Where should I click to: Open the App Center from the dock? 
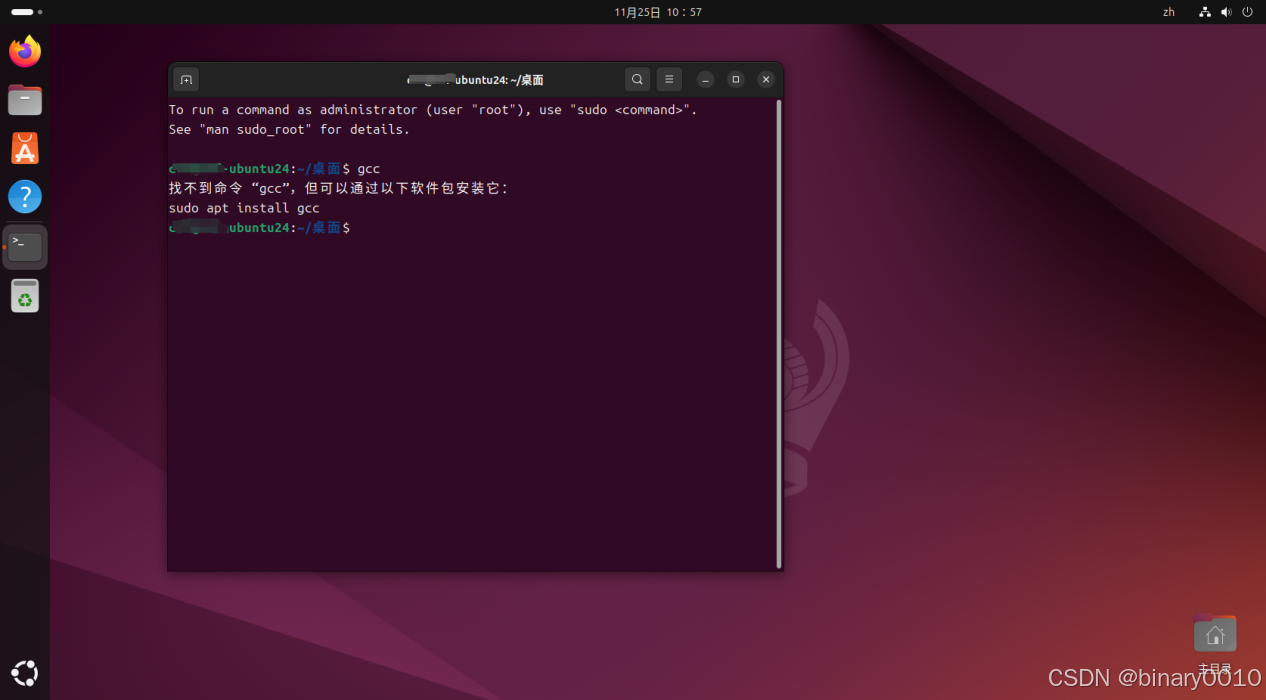(25, 147)
